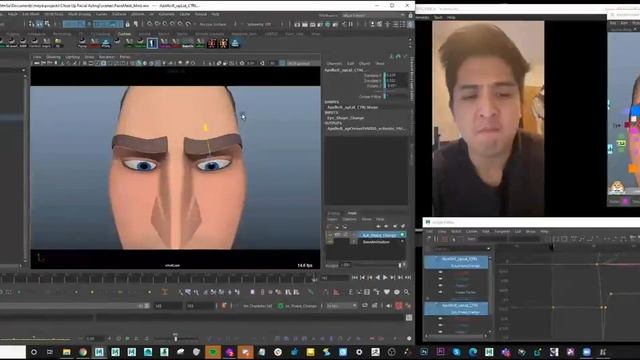Open the playback fps dropdown

pos(341,306)
